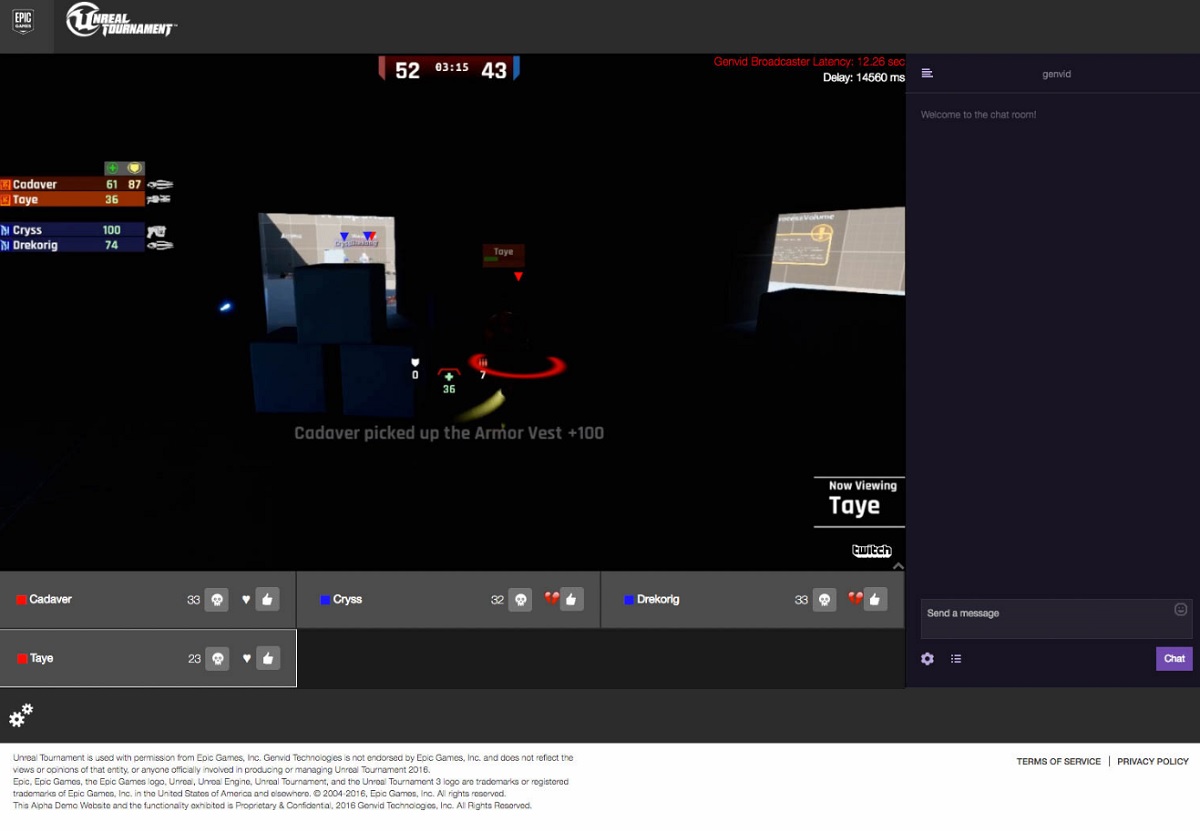Collapse the video panel chevron
Screen dimensions: 1200x831
coord(898,566)
